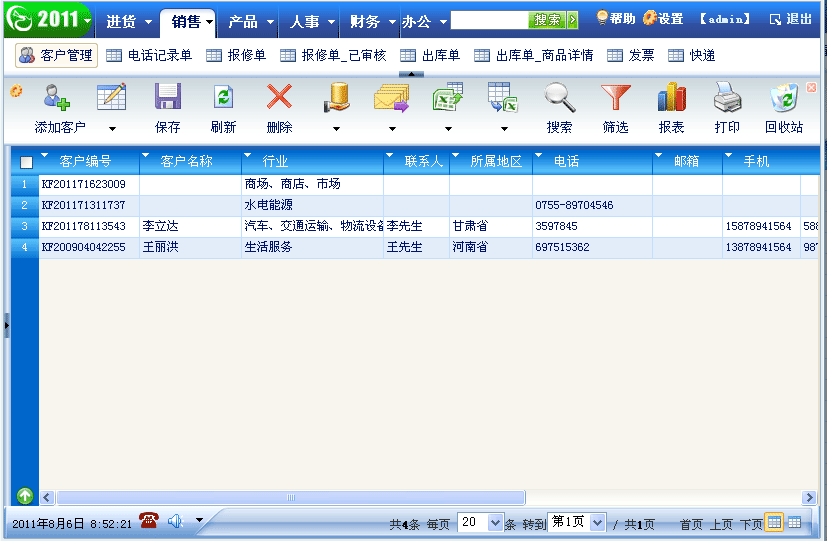Viewport: 827px width, 541px height.
Task: Open the 人事 menu
Action: click(312, 21)
